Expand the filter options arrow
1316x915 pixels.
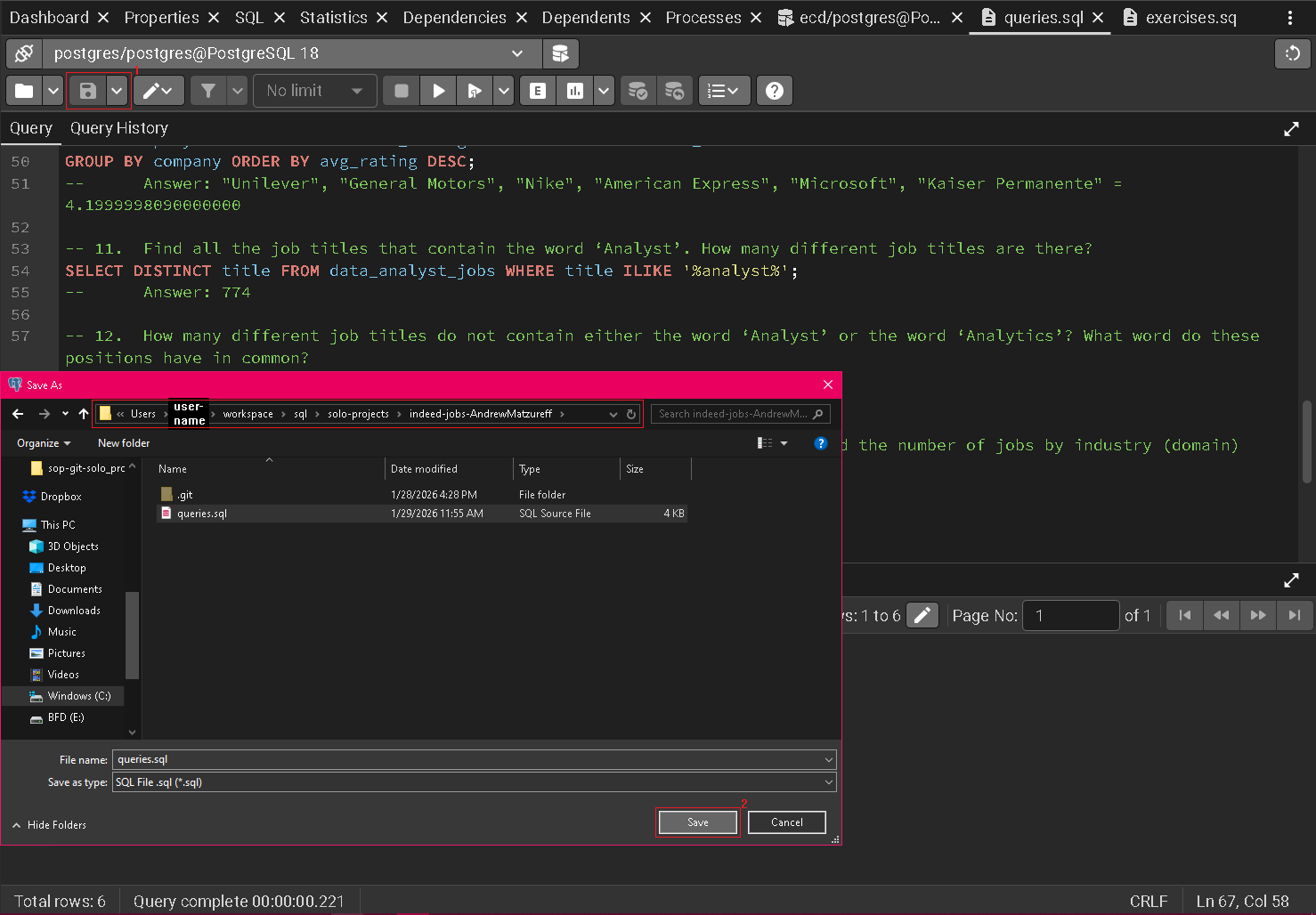point(237,91)
